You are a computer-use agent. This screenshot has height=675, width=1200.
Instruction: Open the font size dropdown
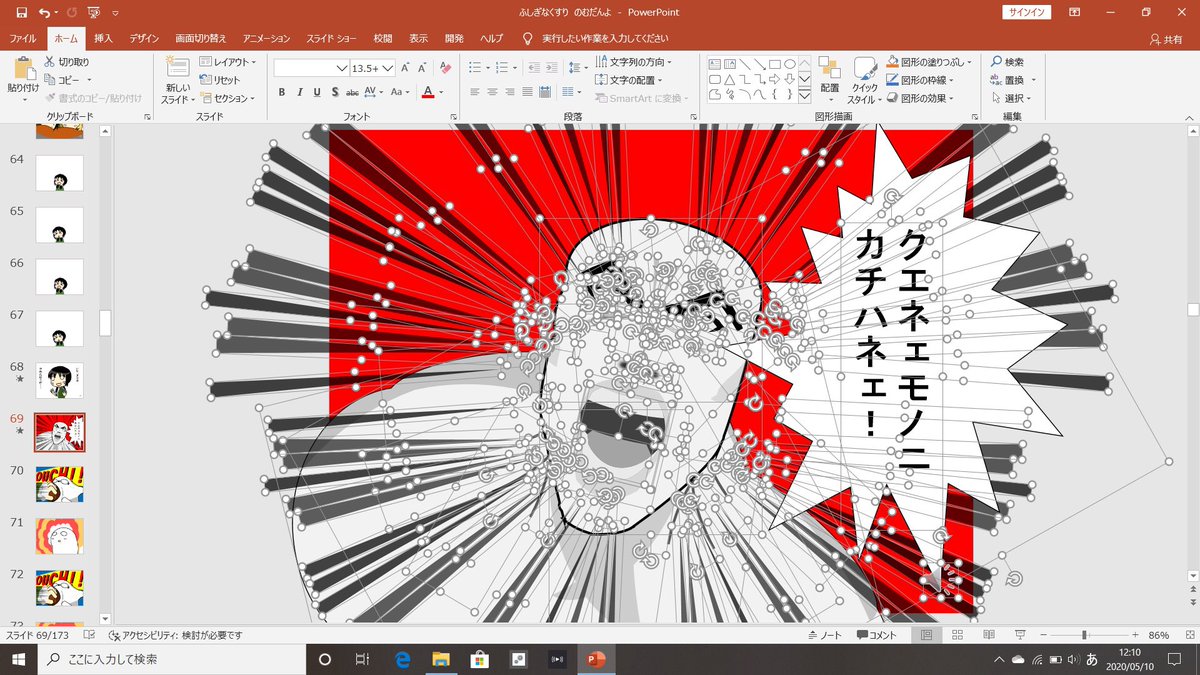[x=390, y=69]
